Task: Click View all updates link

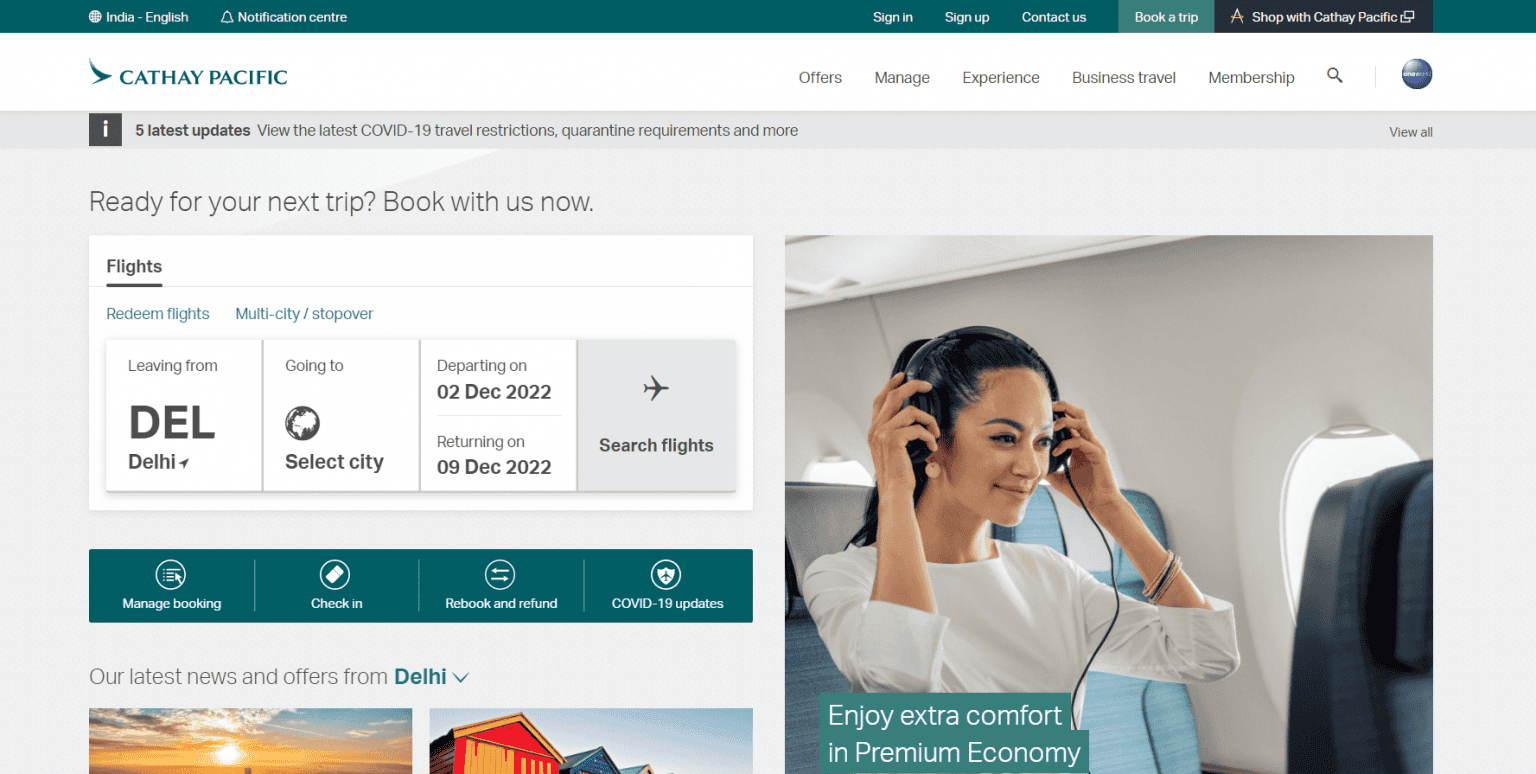Action: (x=1410, y=132)
